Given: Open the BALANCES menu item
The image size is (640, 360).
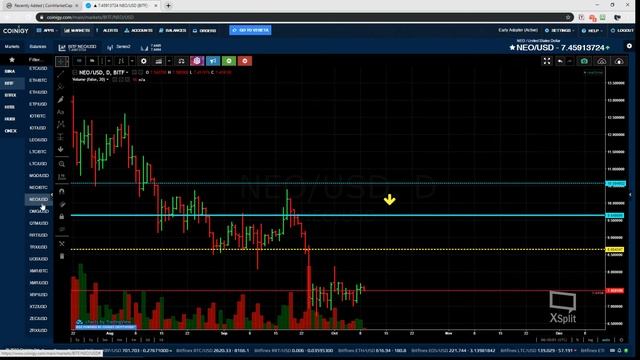Looking at the screenshot, I should point(173,31).
